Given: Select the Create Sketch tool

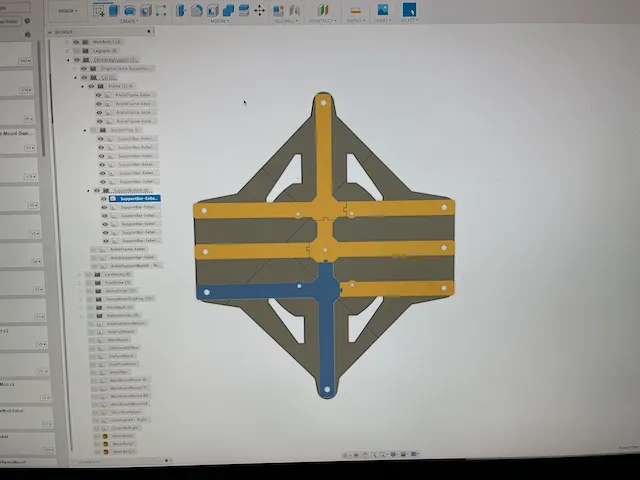Looking at the screenshot, I should (99, 11).
